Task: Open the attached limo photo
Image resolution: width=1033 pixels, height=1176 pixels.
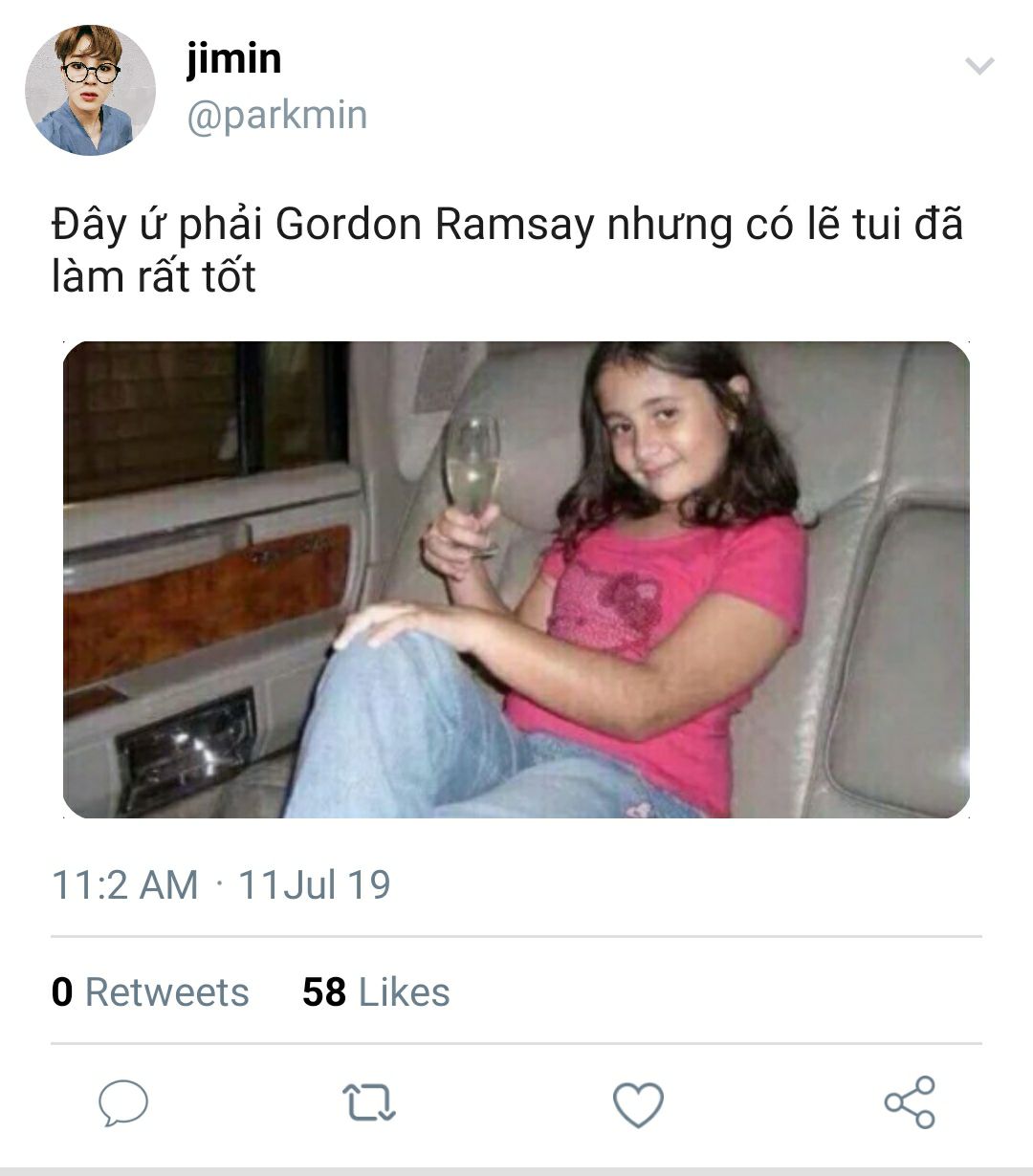Action: click(516, 579)
